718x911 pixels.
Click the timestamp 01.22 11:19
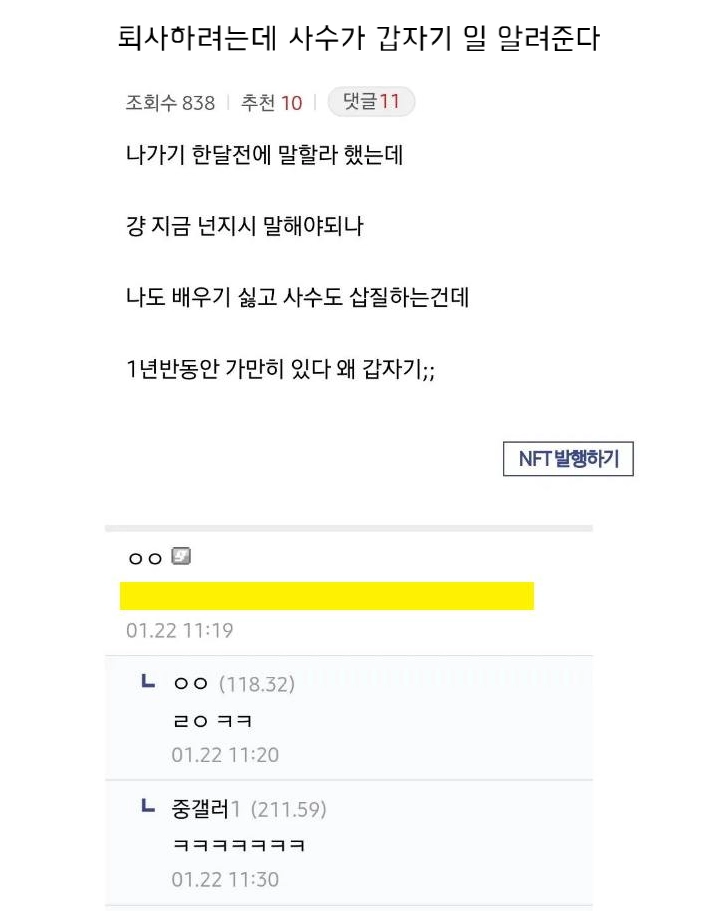click(180, 630)
